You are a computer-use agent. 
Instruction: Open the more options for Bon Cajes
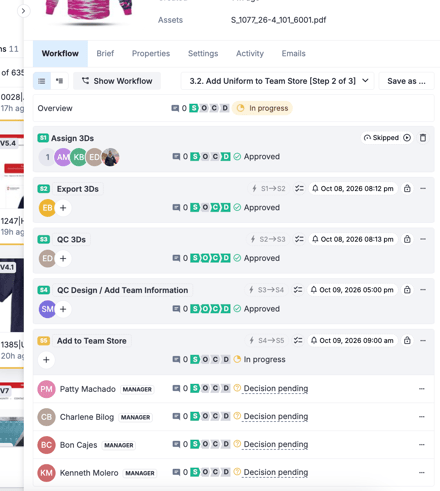(x=422, y=445)
